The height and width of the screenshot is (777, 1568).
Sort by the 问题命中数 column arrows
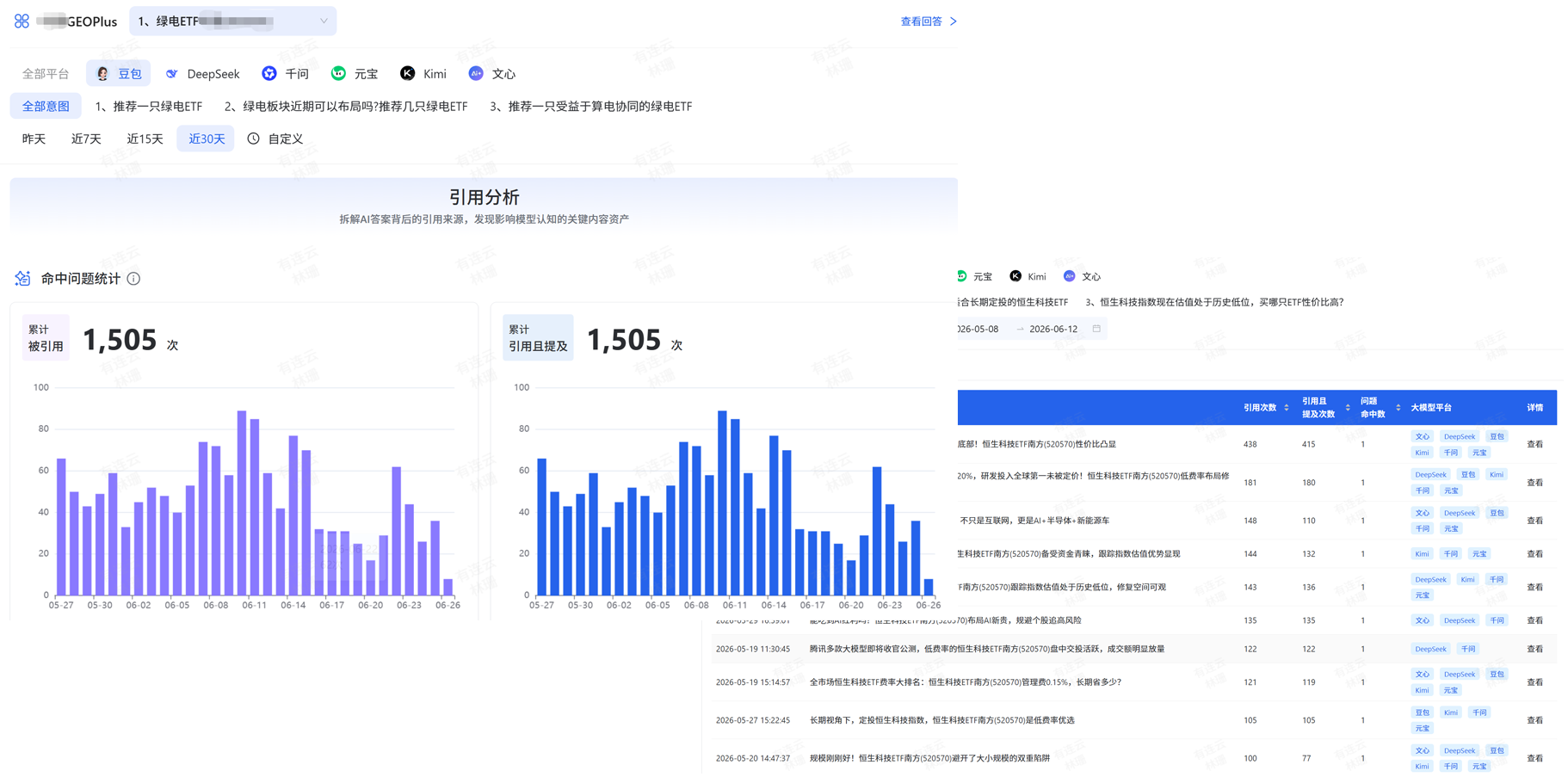pyautogui.click(x=1398, y=408)
